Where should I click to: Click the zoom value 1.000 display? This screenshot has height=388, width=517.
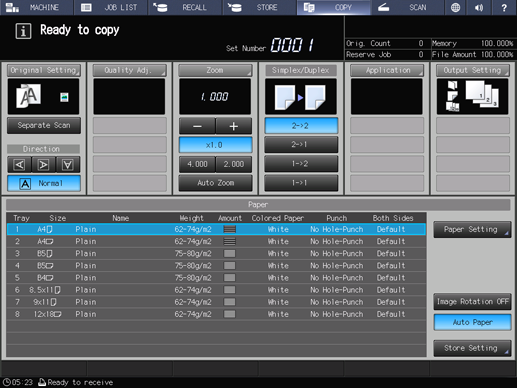pos(215,97)
